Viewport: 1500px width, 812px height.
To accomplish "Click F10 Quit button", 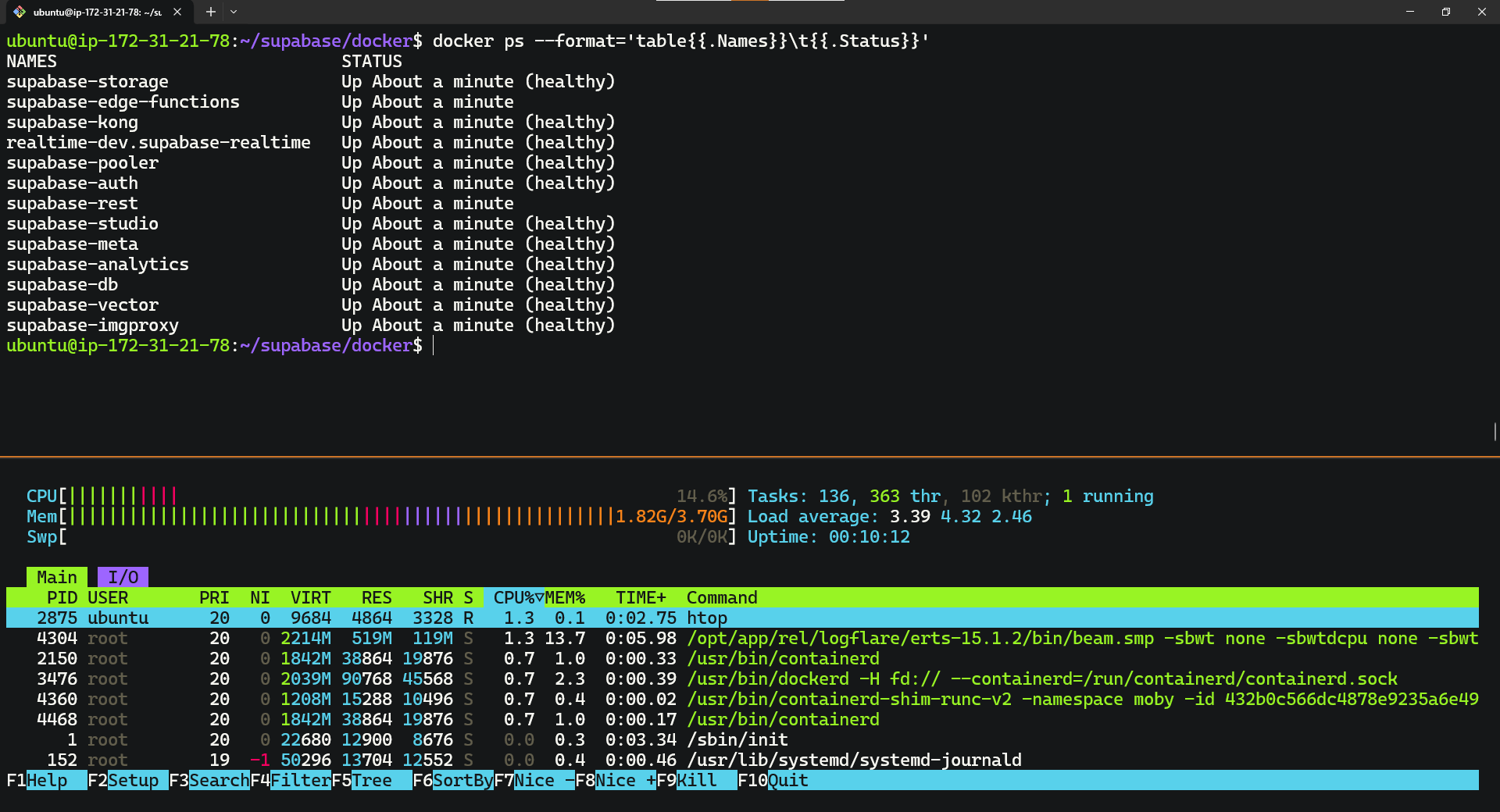I will point(773,780).
